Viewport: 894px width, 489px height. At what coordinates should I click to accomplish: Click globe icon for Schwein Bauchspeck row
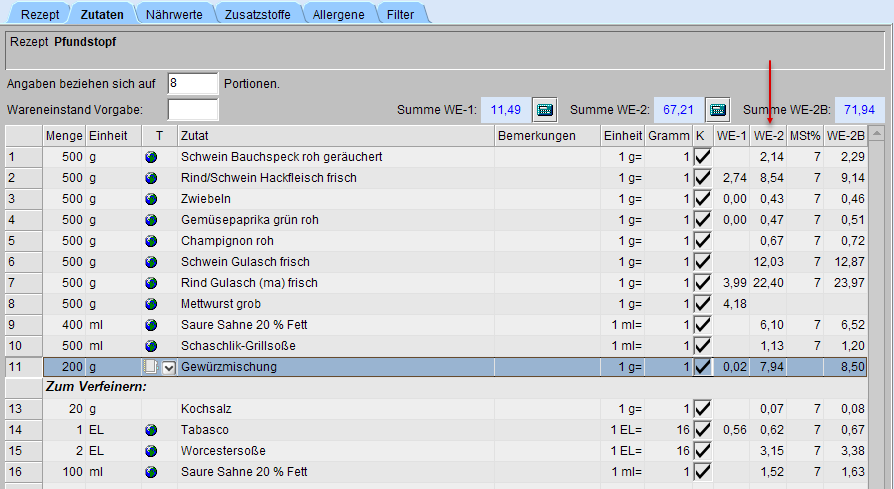tap(151, 157)
